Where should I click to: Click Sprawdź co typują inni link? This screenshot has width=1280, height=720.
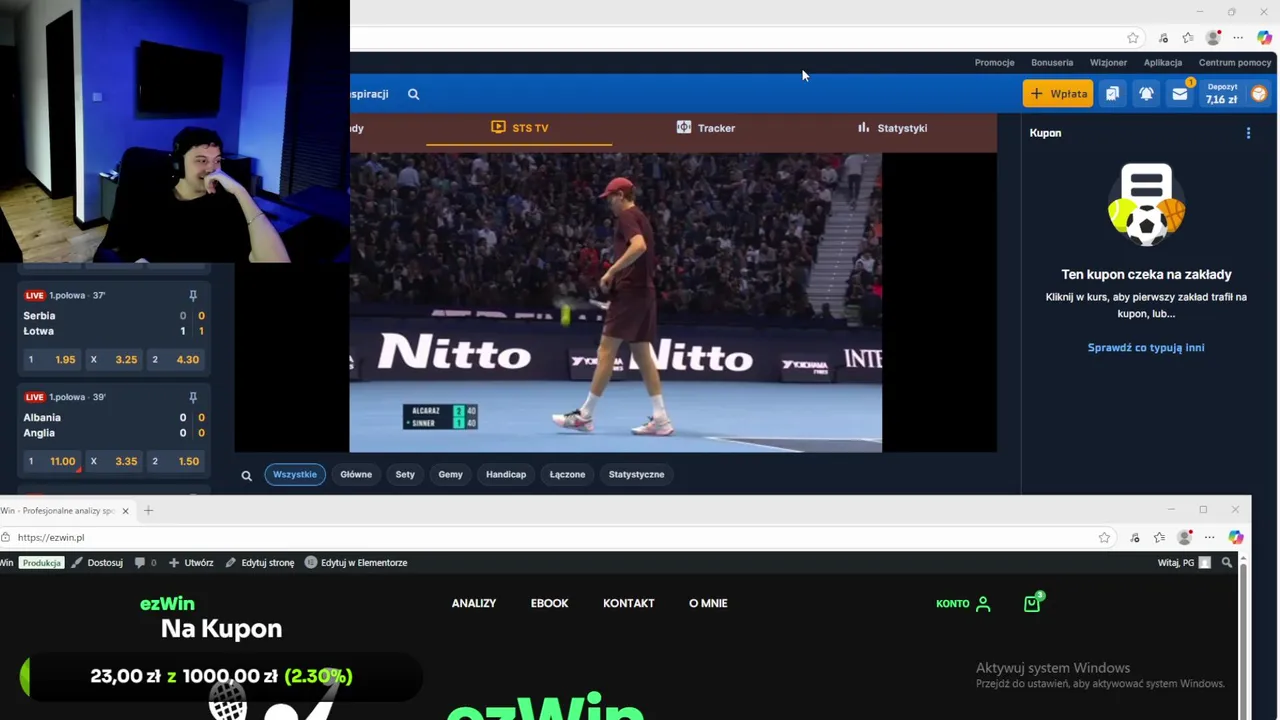tap(1146, 348)
